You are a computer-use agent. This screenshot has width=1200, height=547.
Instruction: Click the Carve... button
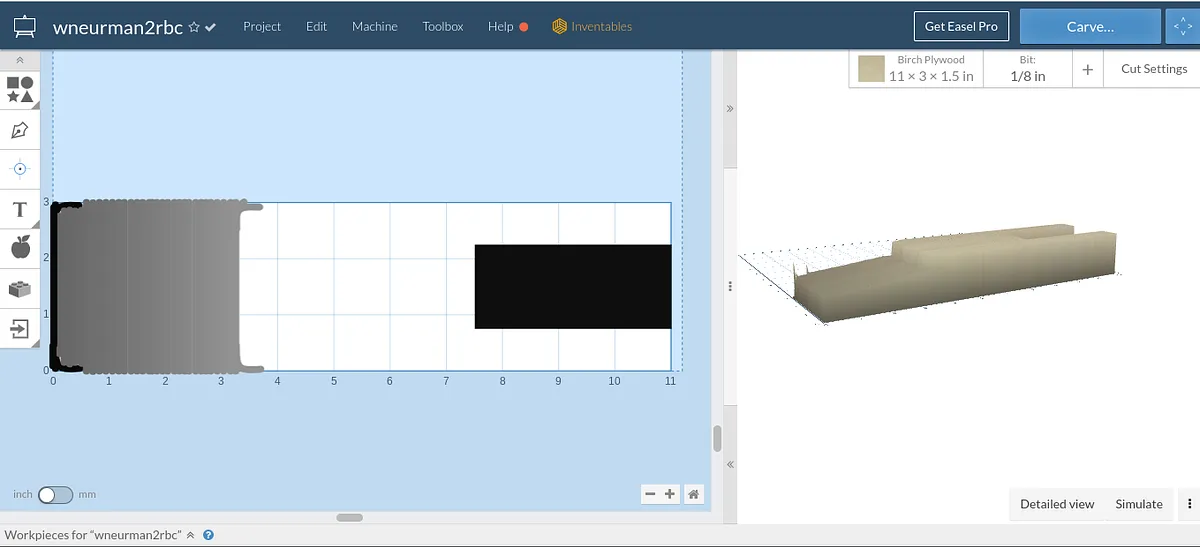pyautogui.click(x=1090, y=27)
